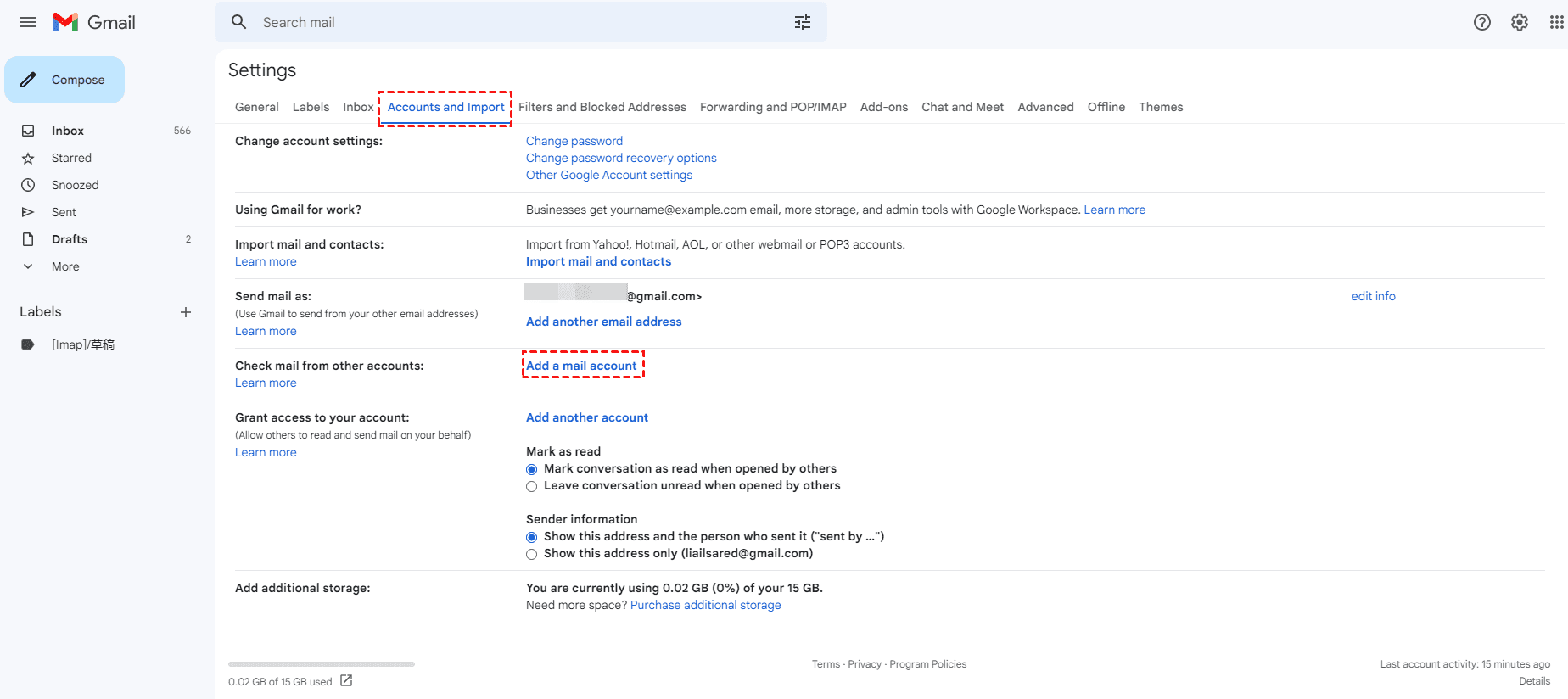Screen dimensions: 1568x699
Task: Click the search options filter icon
Action: (802, 22)
